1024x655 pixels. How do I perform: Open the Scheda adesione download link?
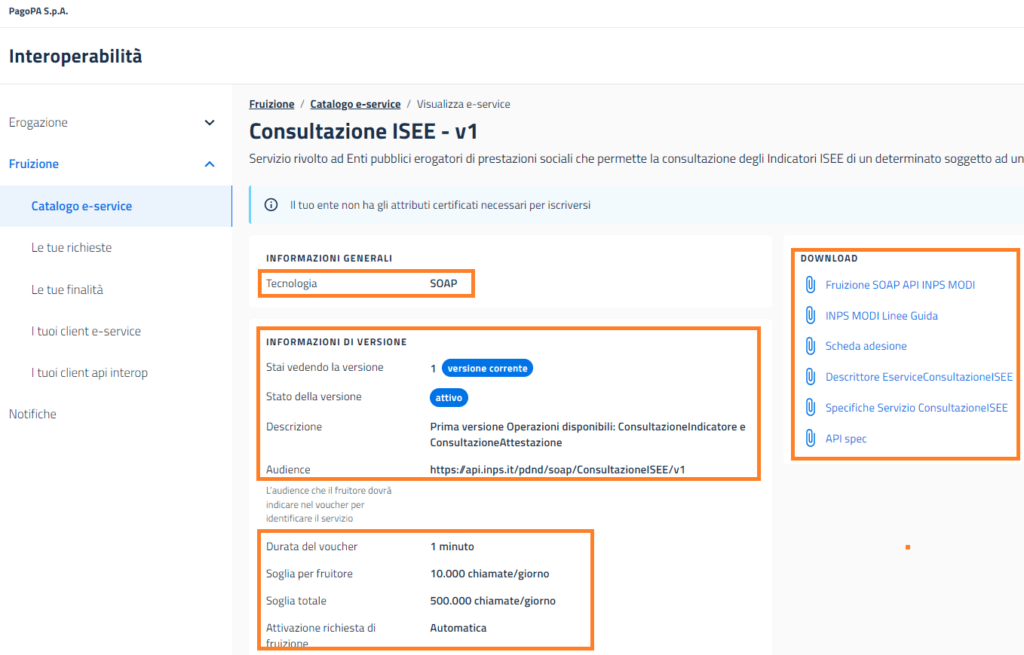[866, 346]
